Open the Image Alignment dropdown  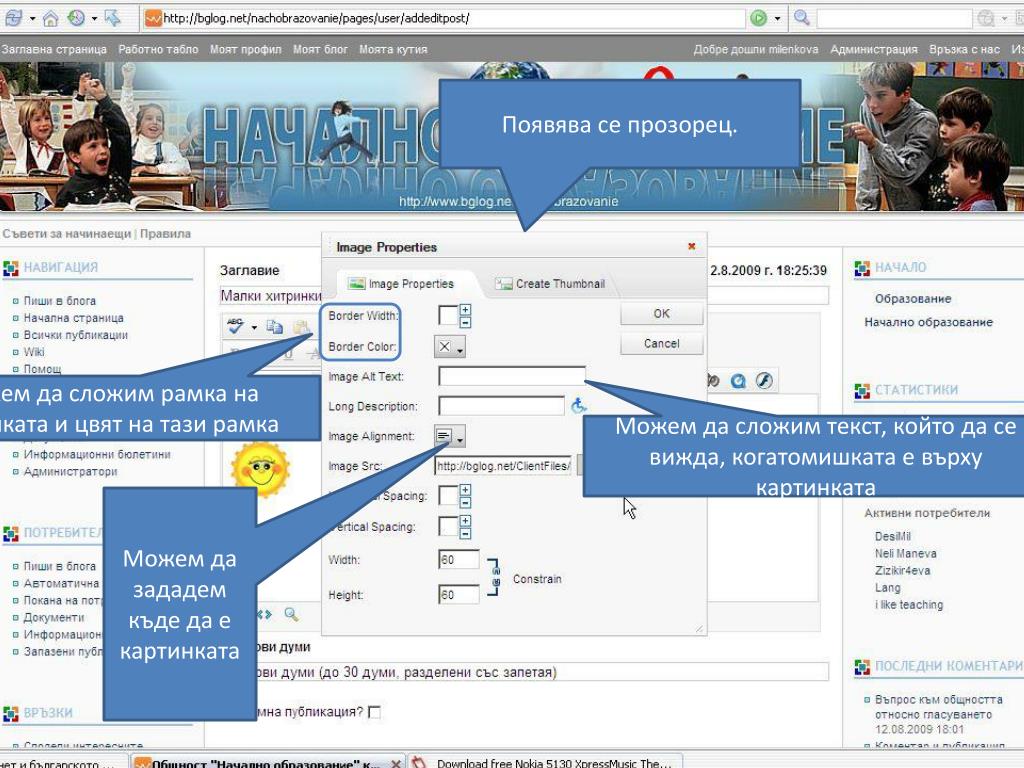pos(449,436)
